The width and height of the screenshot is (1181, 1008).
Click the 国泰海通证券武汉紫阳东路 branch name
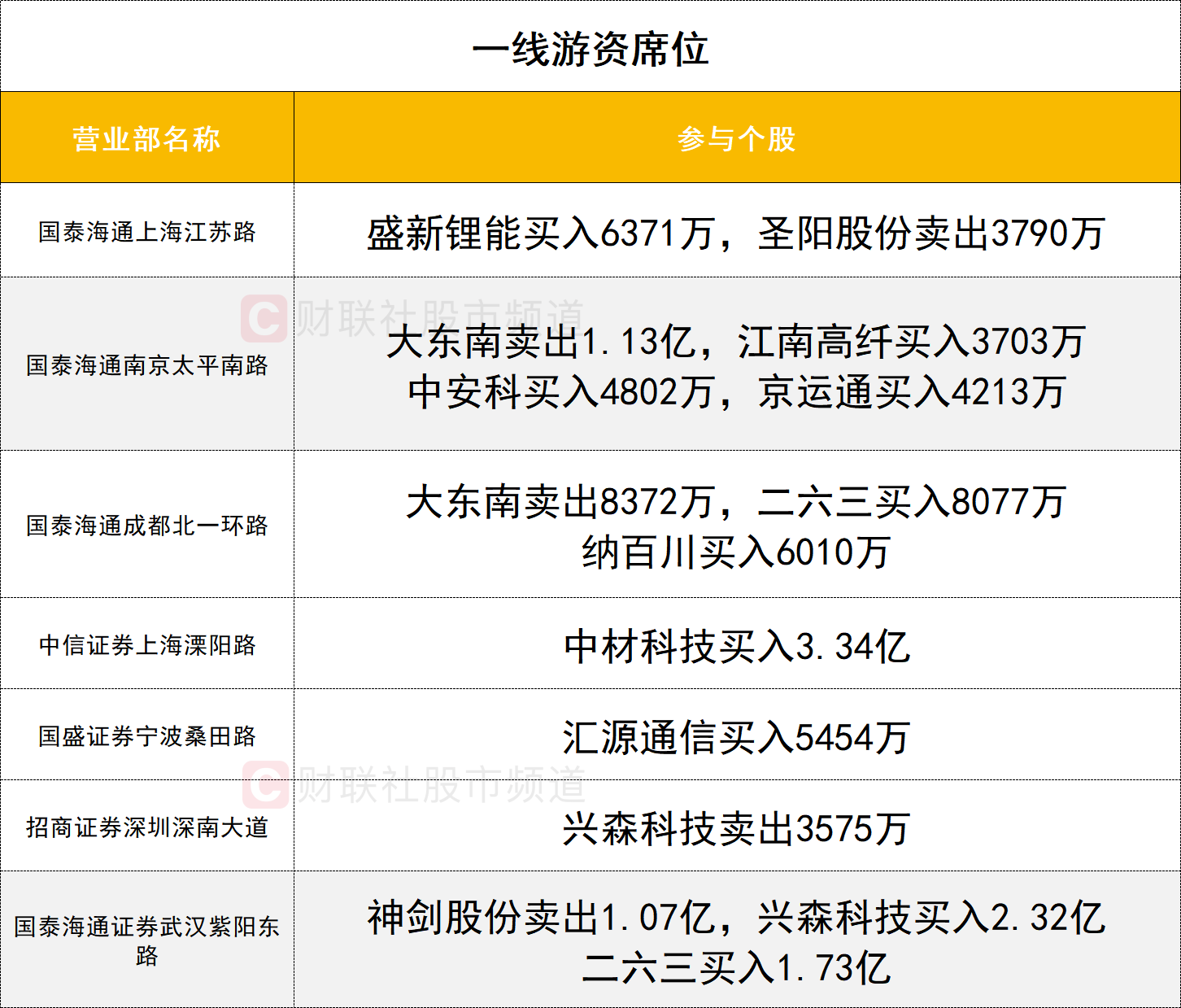coord(146,940)
